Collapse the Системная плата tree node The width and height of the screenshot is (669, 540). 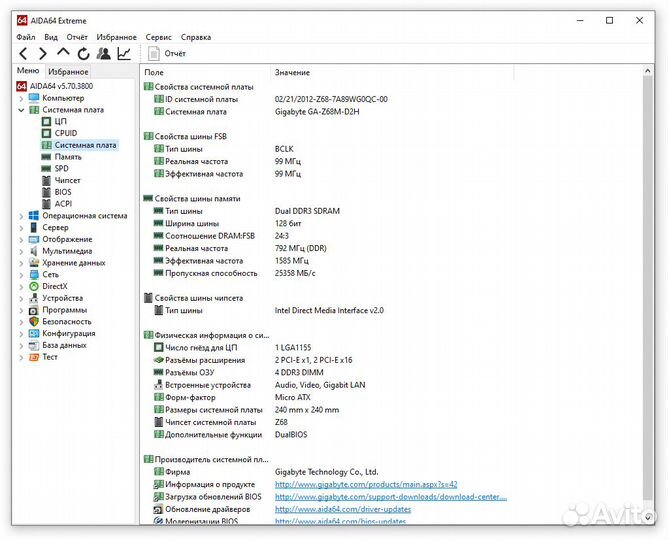(21, 110)
